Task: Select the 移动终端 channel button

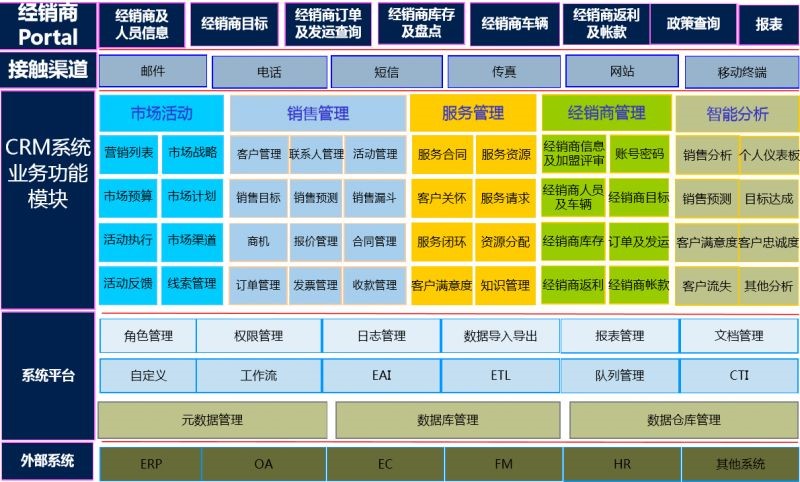Action: 741,73
